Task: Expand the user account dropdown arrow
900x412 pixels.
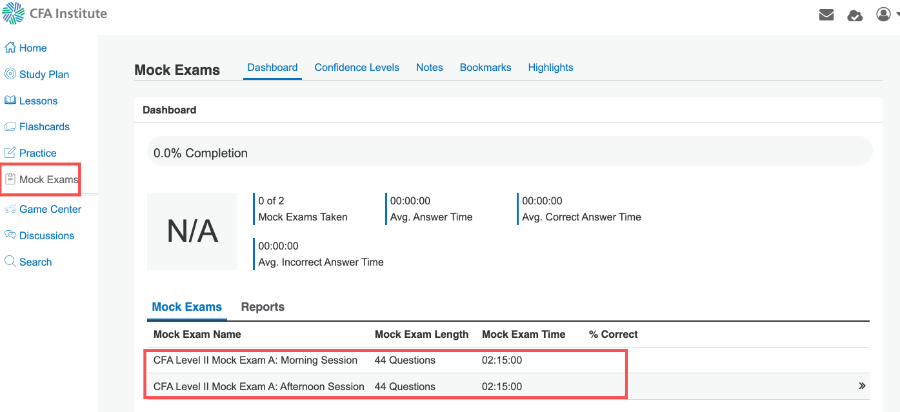Action: click(x=897, y=15)
